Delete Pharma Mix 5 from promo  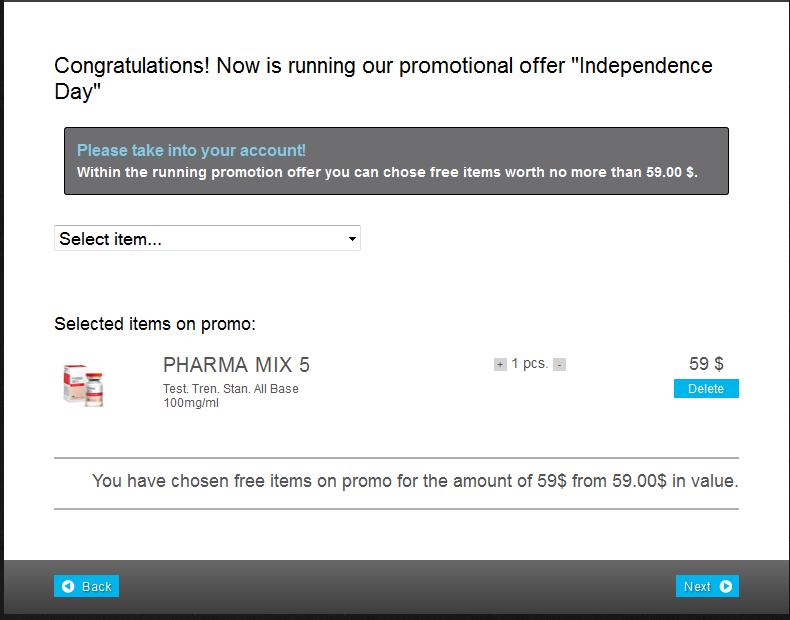[x=706, y=389]
